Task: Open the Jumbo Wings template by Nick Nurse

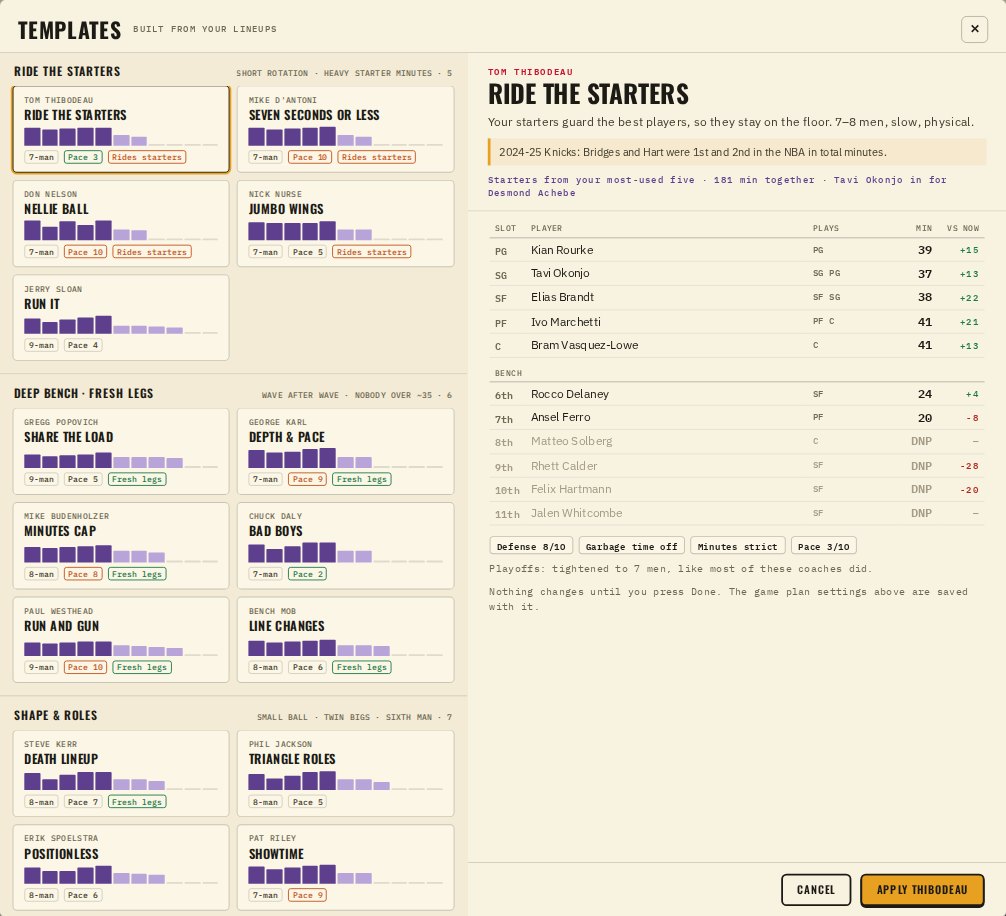Action: [x=345, y=223]
